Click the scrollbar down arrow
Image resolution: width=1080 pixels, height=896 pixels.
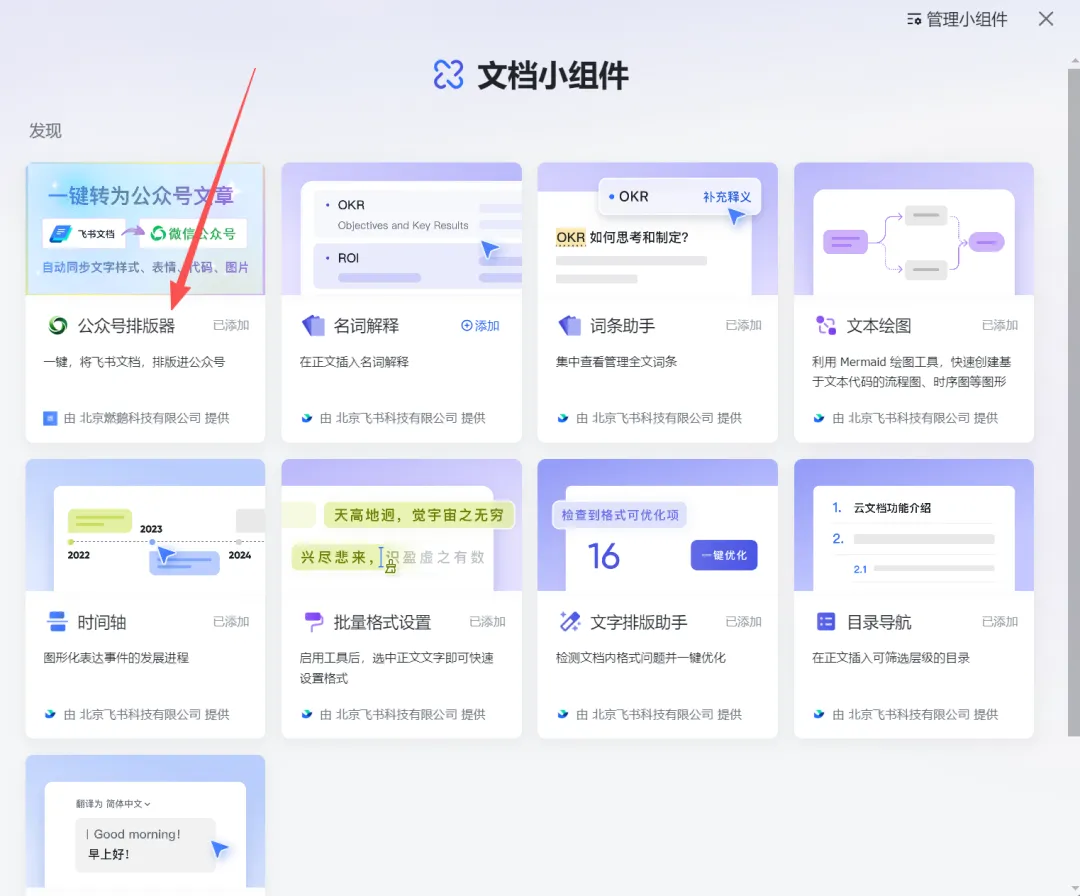[x=1074, y=889]
